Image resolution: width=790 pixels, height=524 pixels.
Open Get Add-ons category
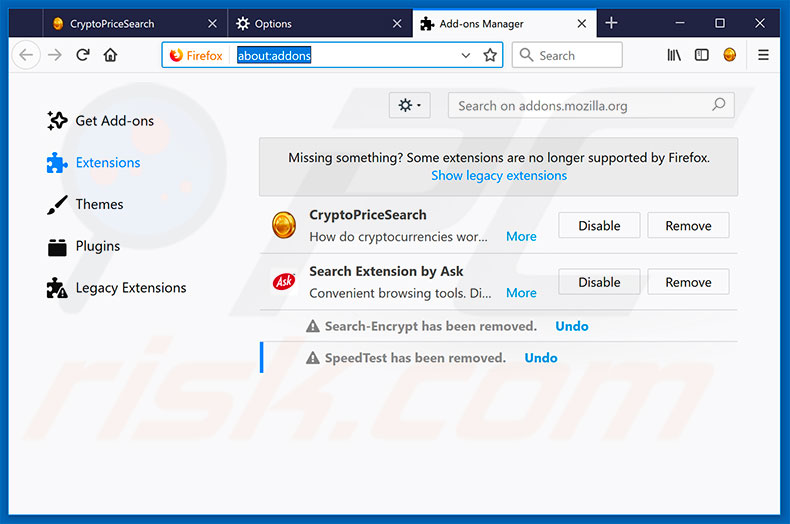point(101,121)
